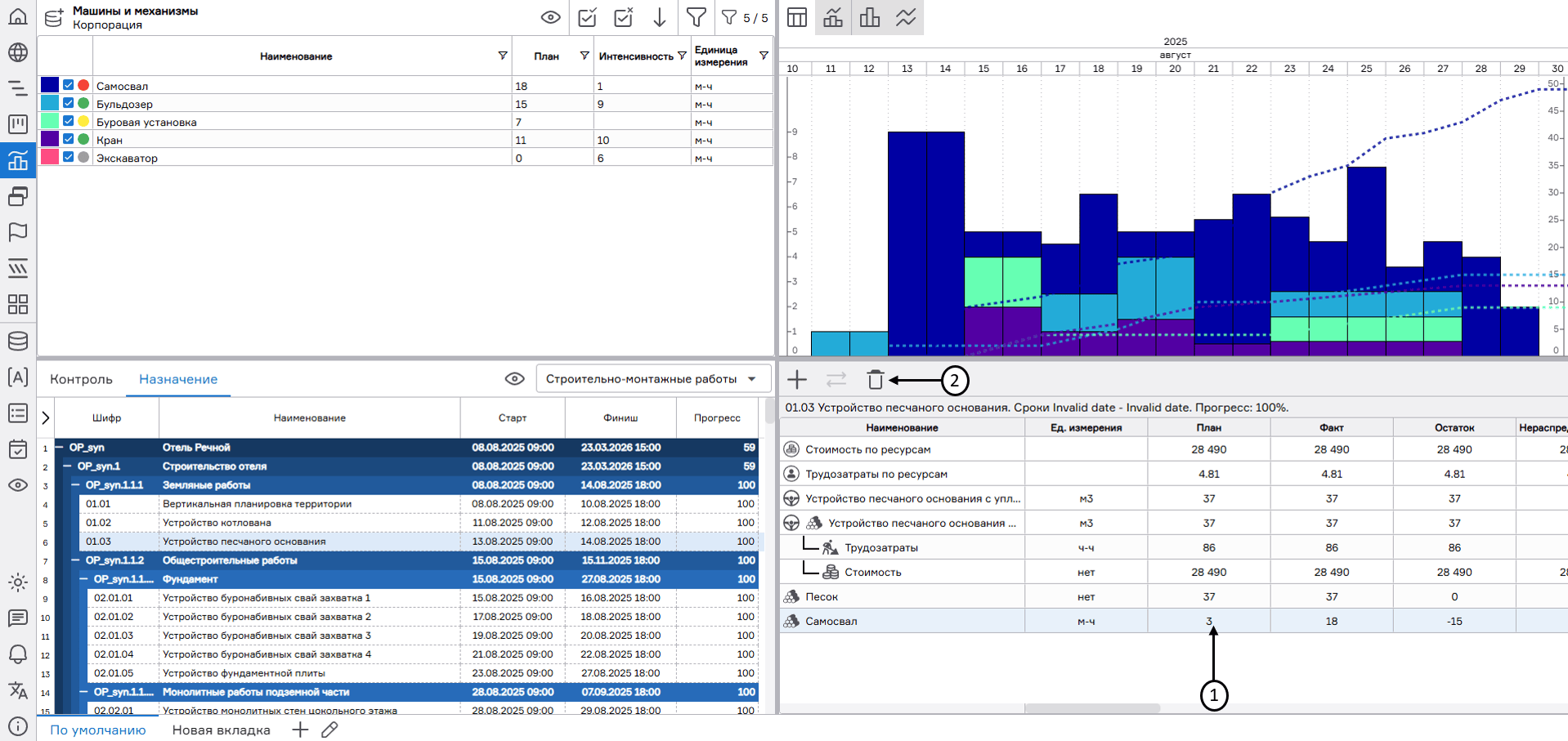Screen dimensions: 1568x741
Task: Expand the side panel chevron near Шифр
Action: pyautogui.click(x=46, y=417)
